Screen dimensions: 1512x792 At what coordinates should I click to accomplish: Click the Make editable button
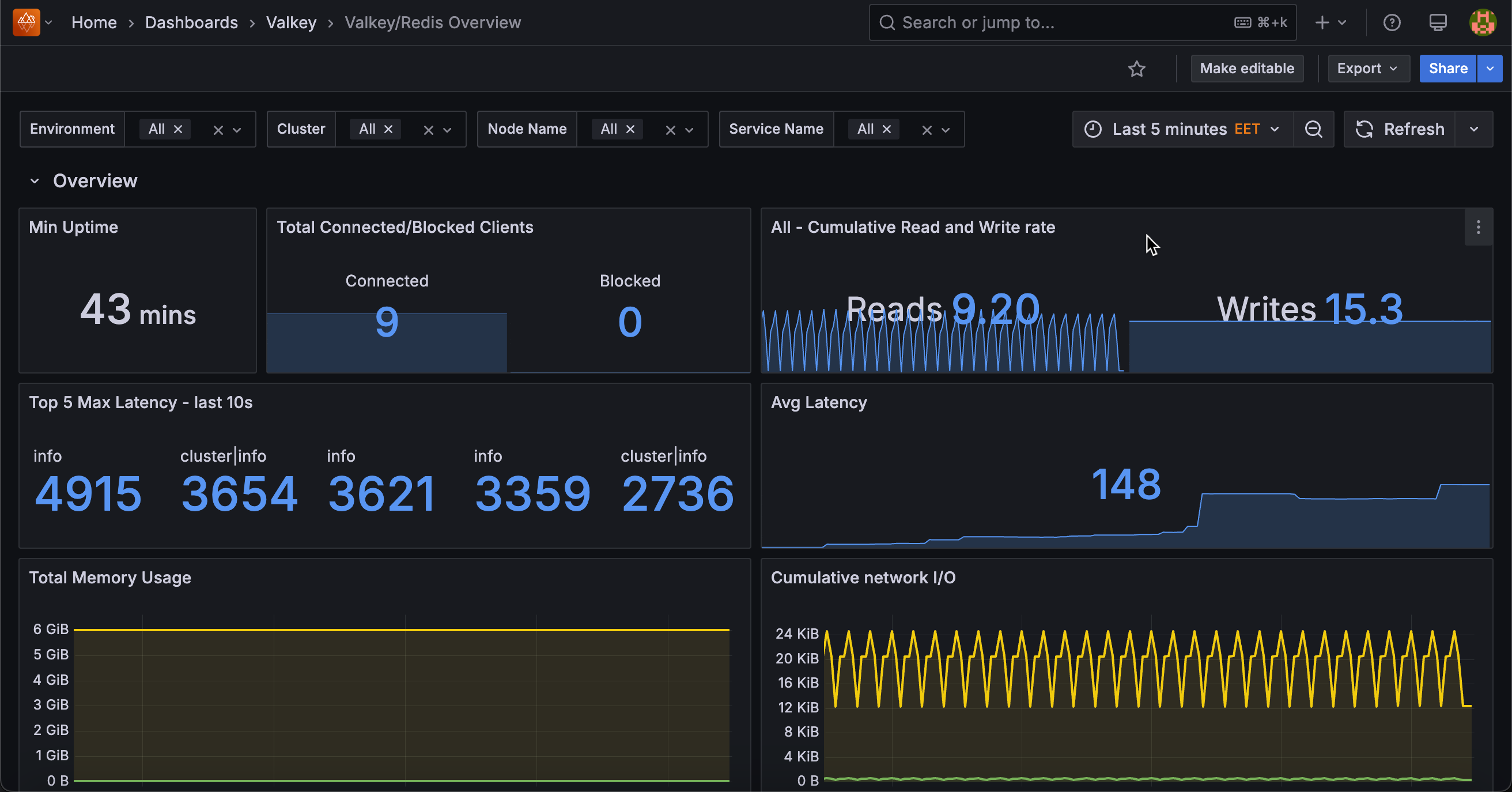[x=1248, y=68]
